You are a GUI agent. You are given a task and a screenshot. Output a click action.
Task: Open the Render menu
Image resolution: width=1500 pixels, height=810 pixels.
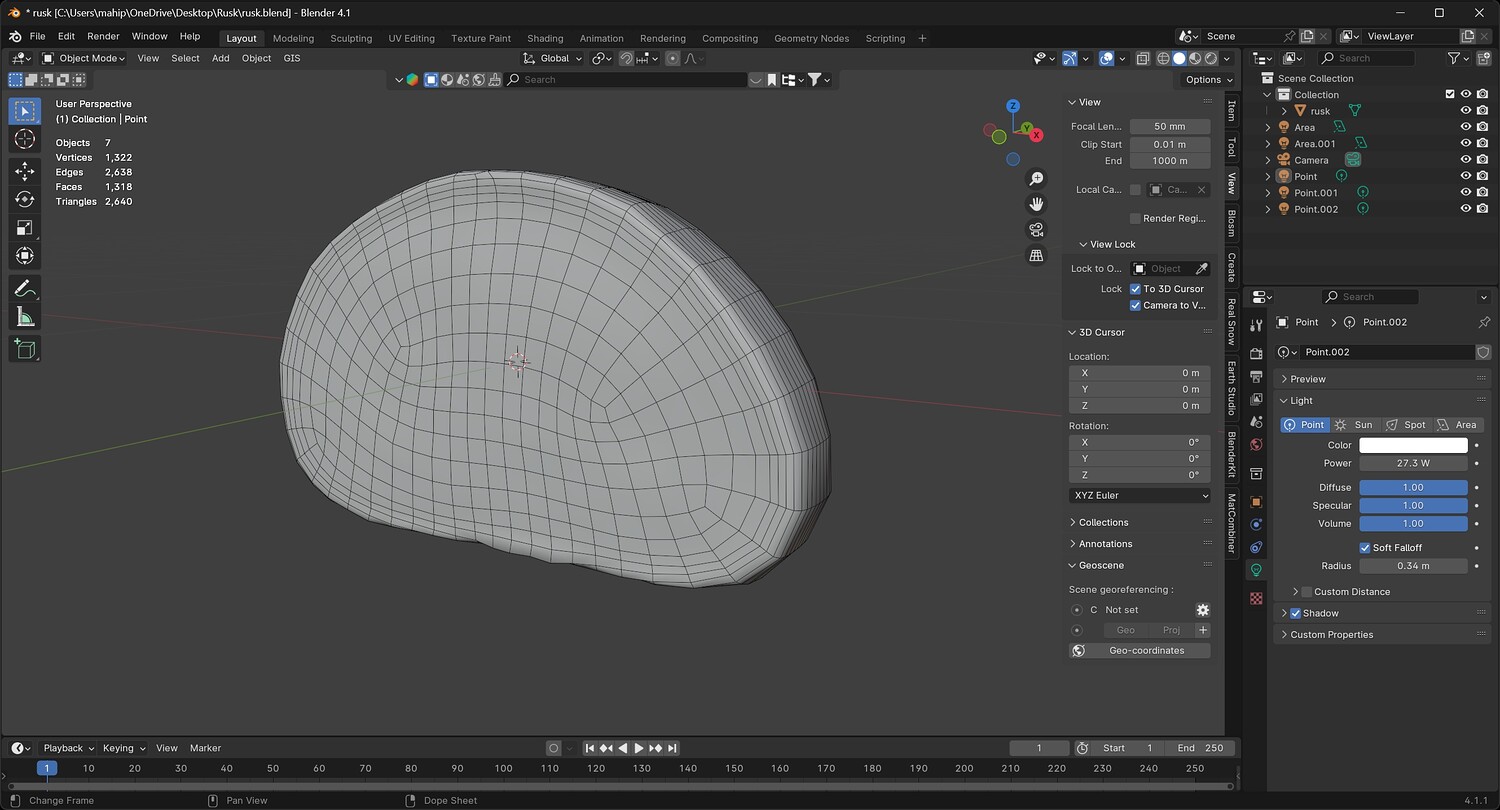(x=103, y=36)
